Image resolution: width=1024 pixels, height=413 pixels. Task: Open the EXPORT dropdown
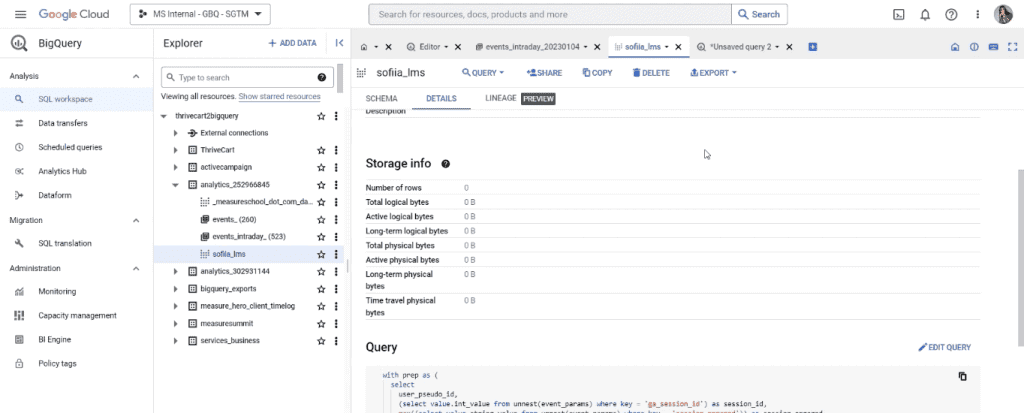[x=713, y=73]
